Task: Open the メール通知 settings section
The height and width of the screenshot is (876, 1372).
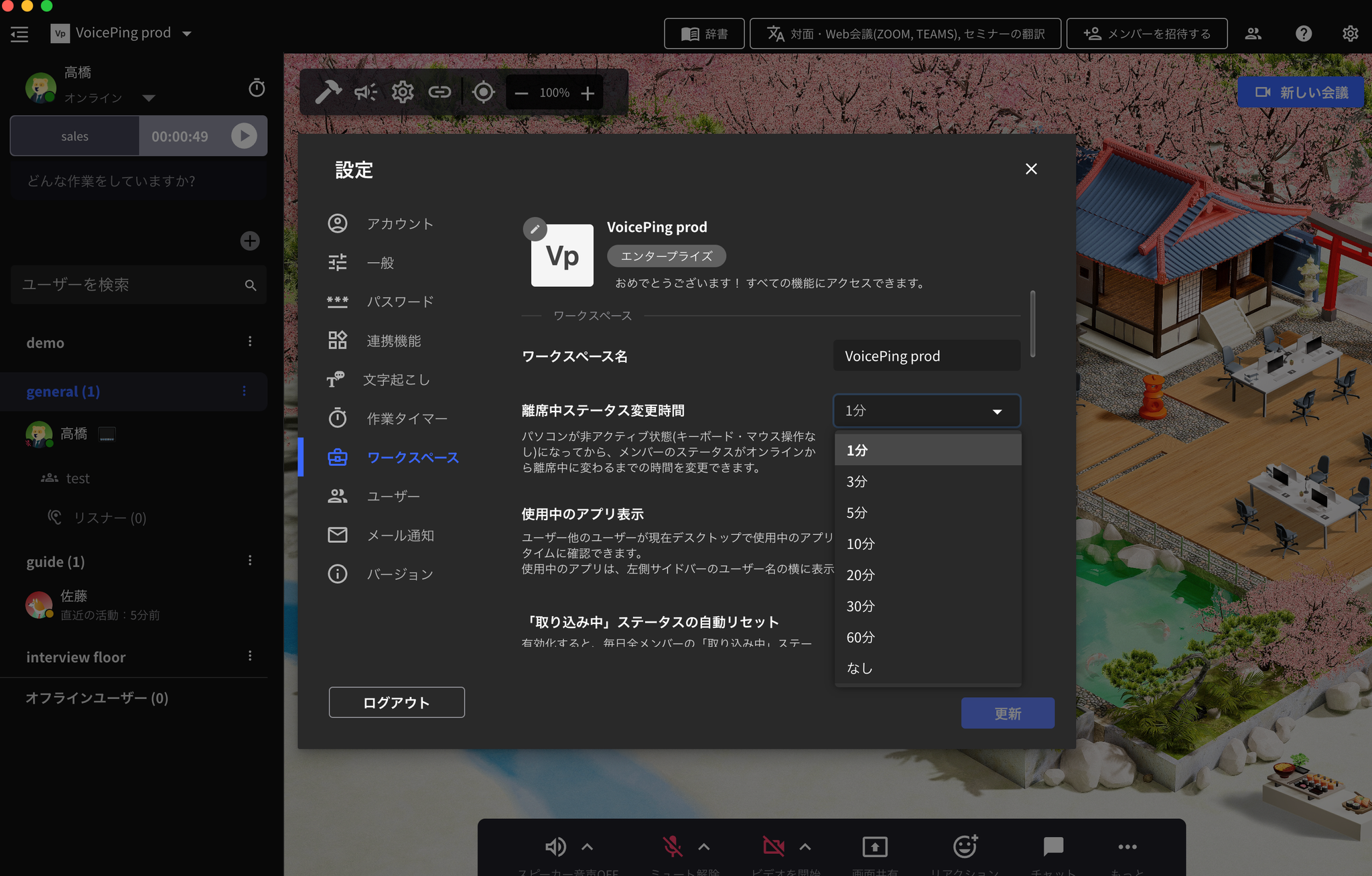Action: (x=401, y=535)
